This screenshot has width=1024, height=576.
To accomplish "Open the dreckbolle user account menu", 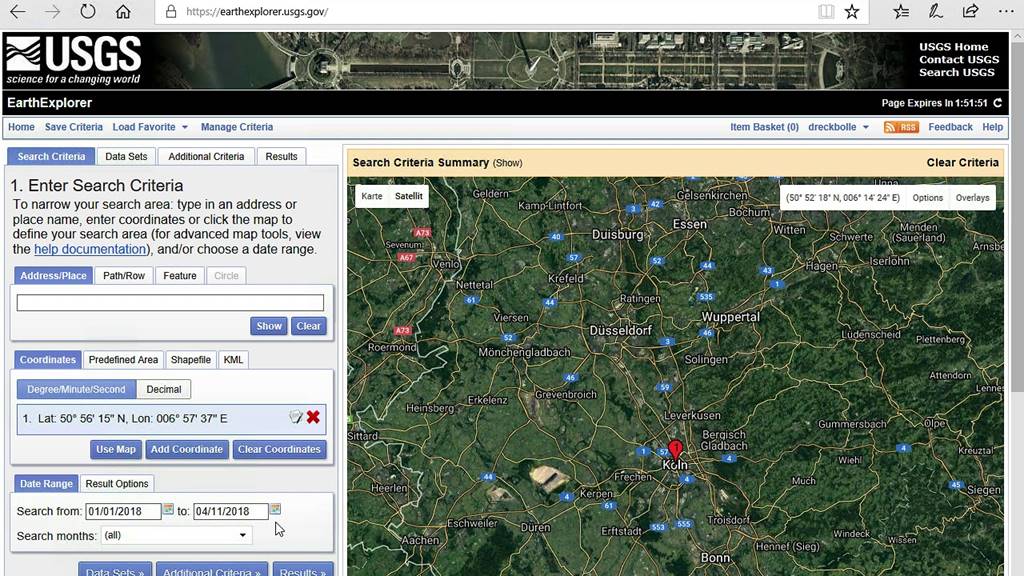I will click(x=838, y=127).
